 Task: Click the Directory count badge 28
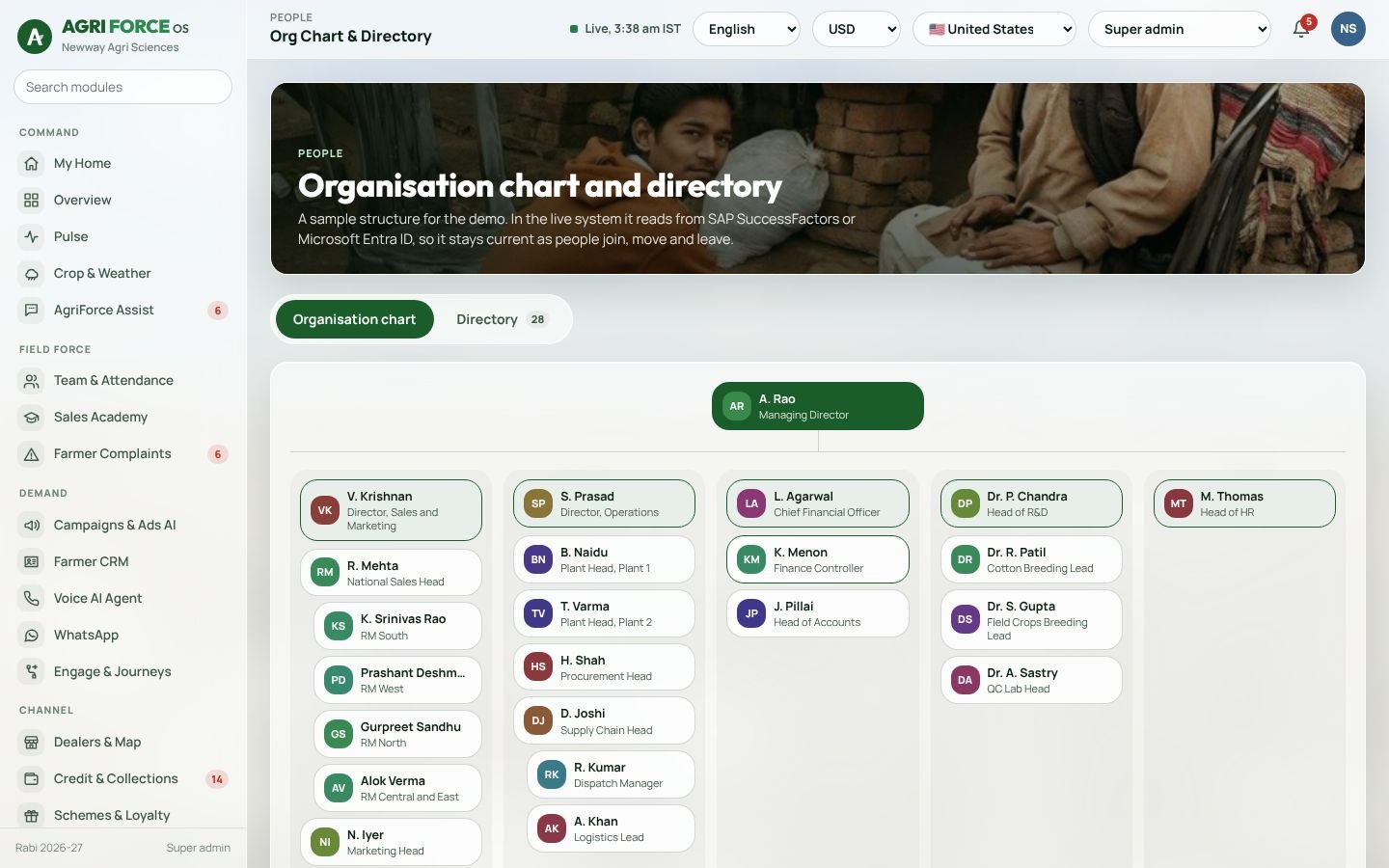tap(537, 319)
